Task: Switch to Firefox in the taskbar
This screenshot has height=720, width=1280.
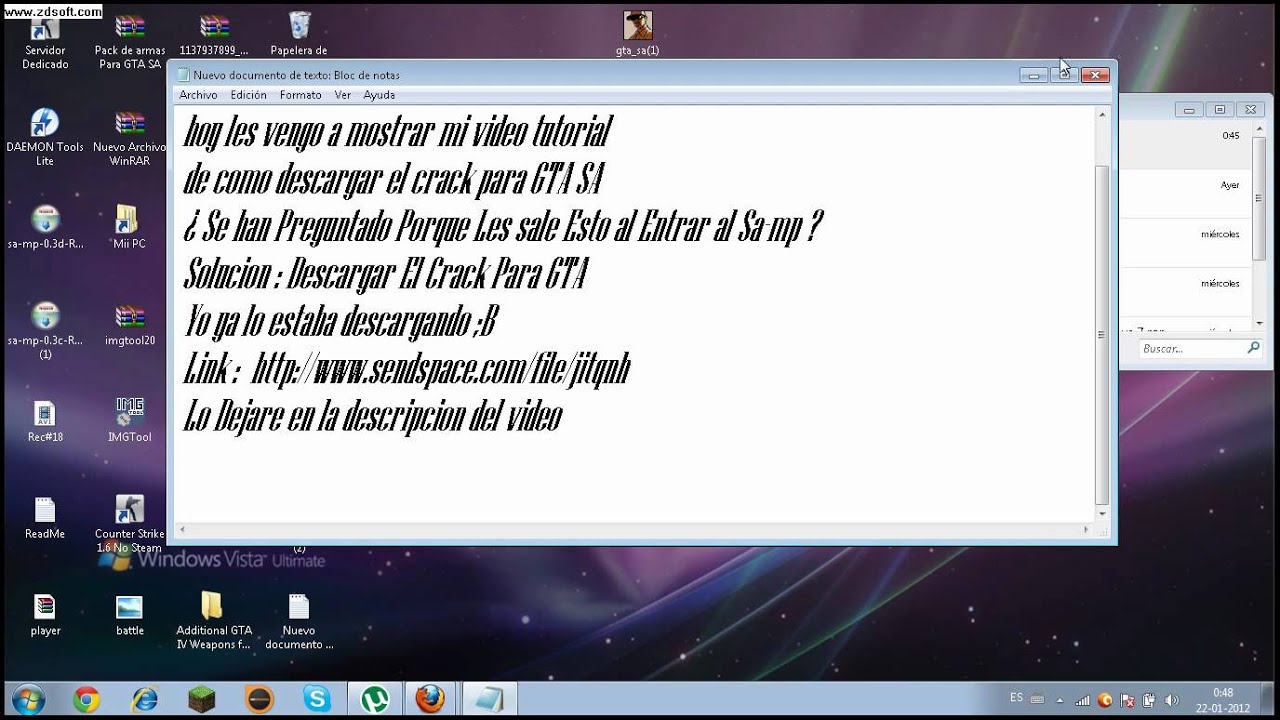Action: pyautogui.click(x=431, y=700)
